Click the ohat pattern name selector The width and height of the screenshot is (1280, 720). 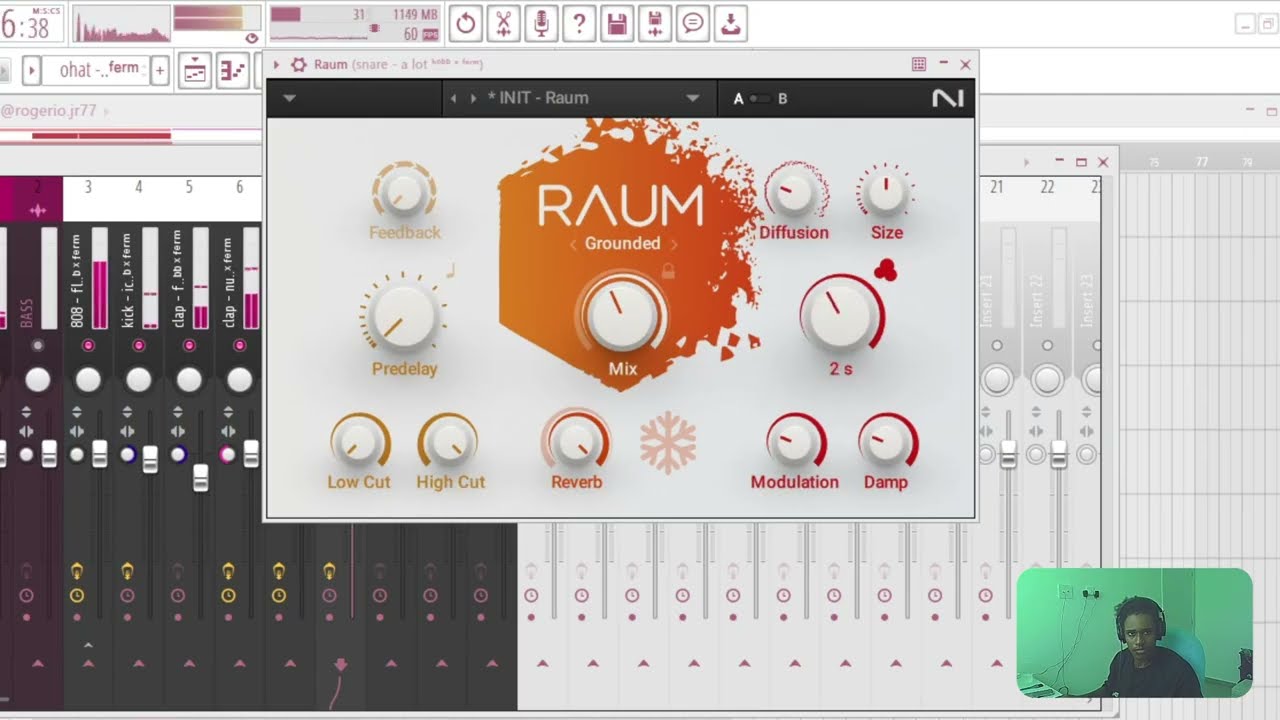[x=98, y=71]
